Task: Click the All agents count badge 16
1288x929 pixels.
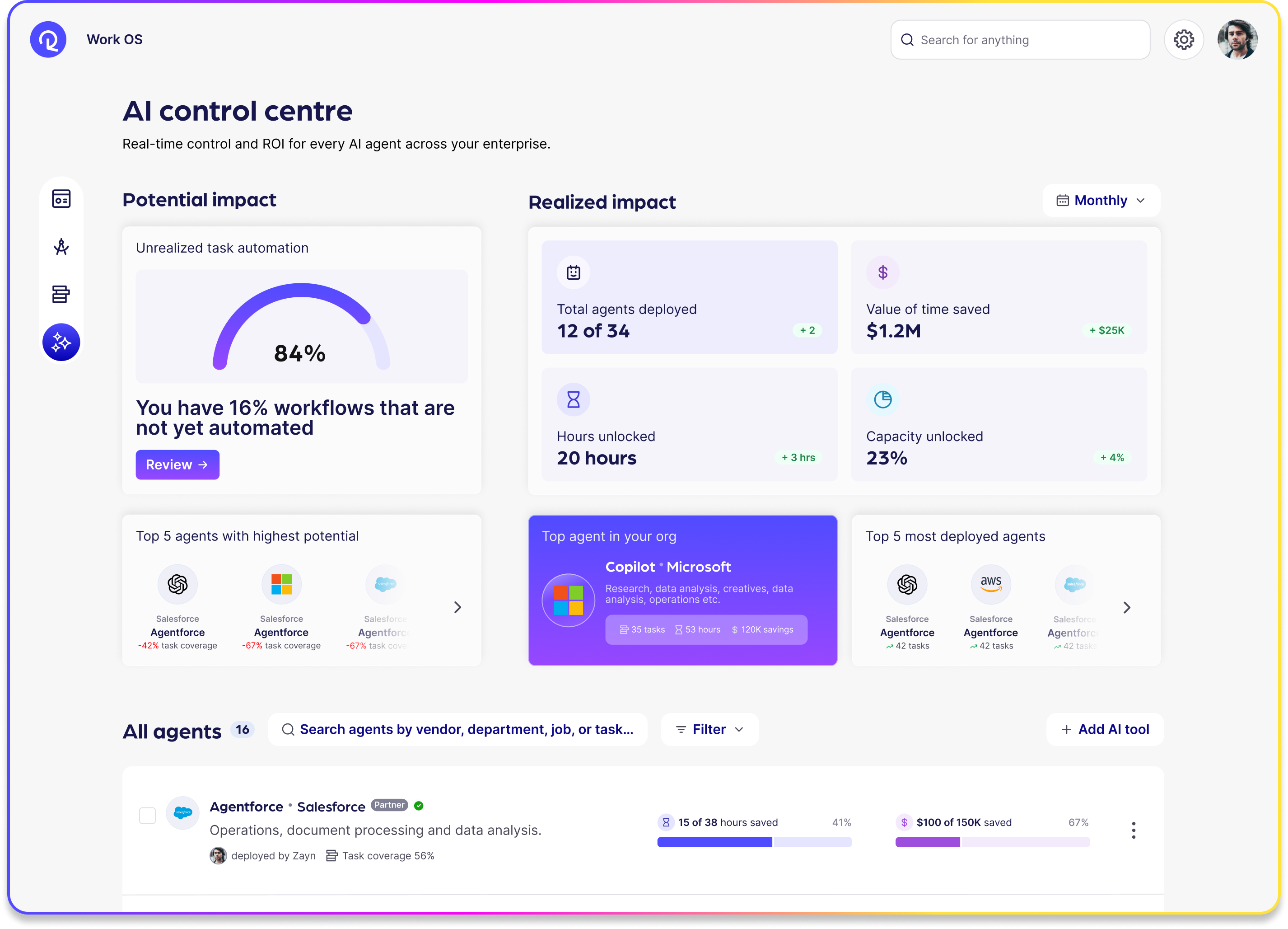Action: [243, 730]
